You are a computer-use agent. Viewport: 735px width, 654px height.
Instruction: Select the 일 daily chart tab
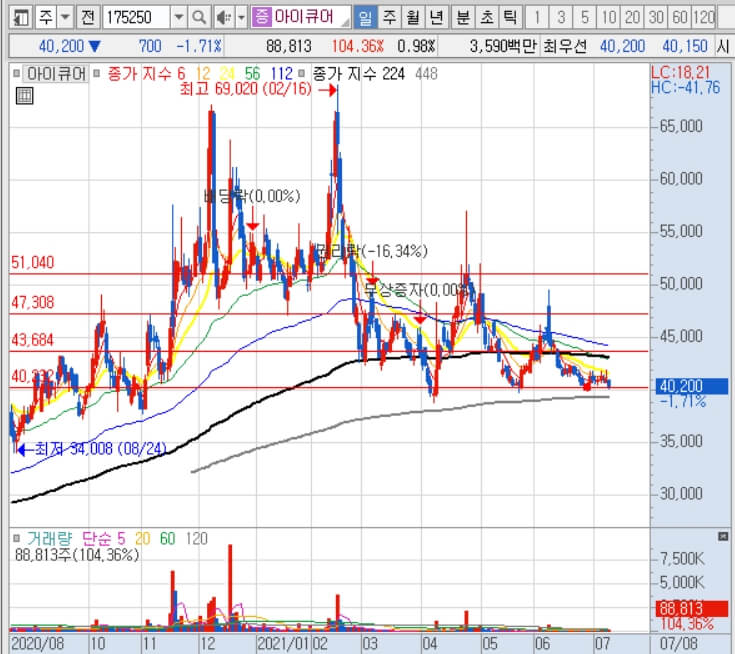(x=365, y=18)
